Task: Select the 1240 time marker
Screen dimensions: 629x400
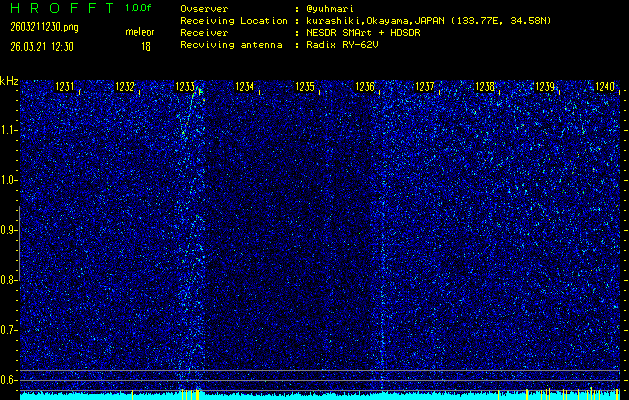Action: click(x=604, y=88)
